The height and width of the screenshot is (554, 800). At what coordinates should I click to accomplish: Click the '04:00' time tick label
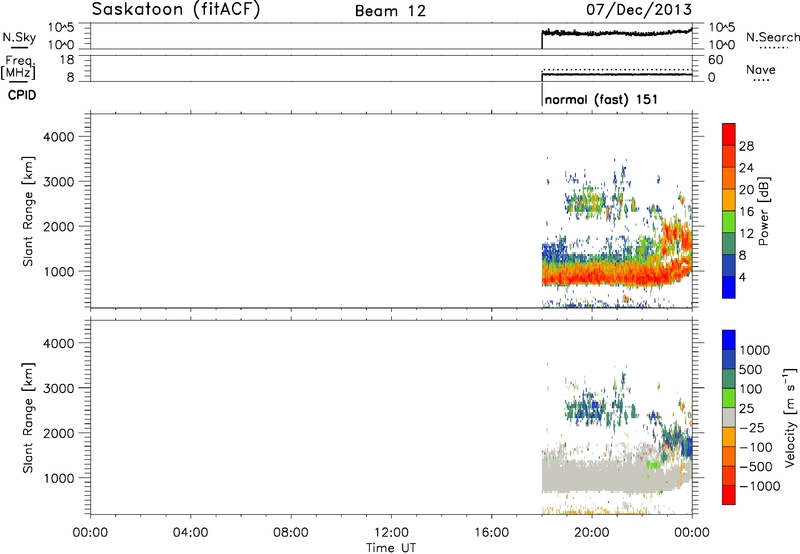click(x=191, y=533)
